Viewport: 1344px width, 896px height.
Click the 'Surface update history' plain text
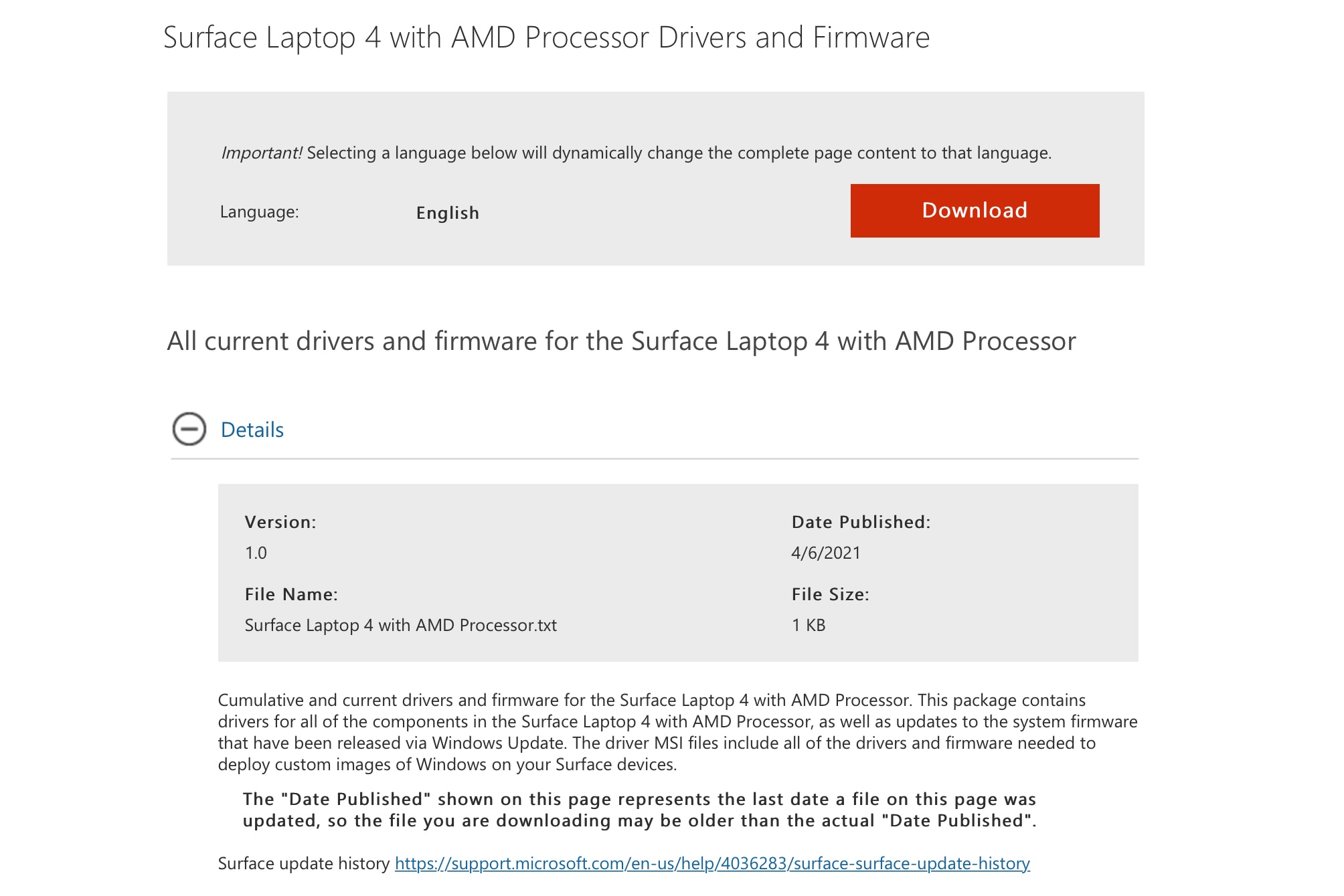tap(303, 863)
